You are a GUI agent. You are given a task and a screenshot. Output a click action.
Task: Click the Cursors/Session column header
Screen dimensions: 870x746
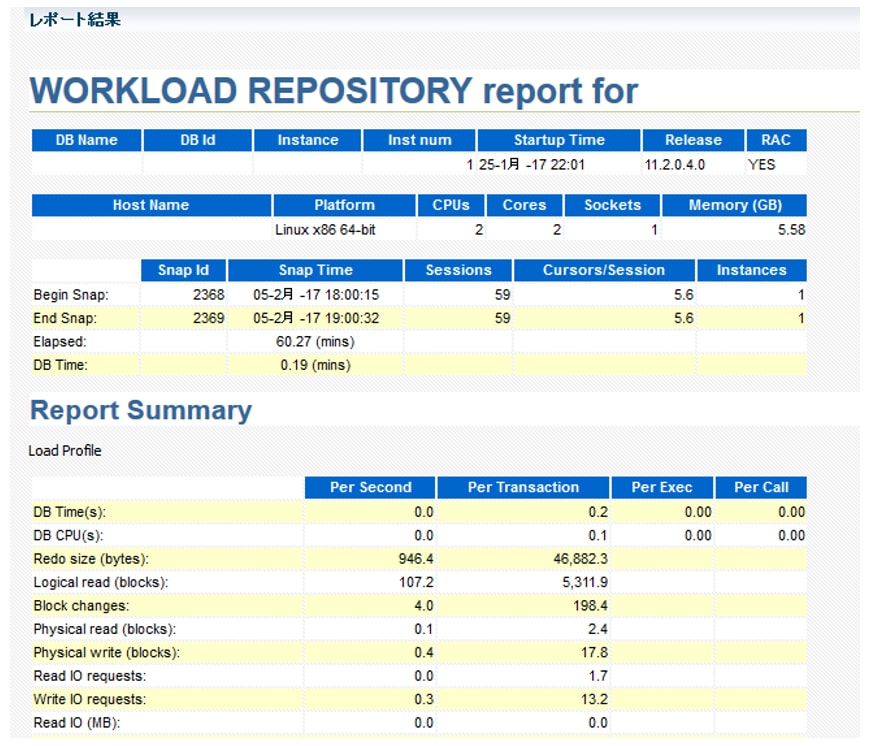[x=603, y=270]
